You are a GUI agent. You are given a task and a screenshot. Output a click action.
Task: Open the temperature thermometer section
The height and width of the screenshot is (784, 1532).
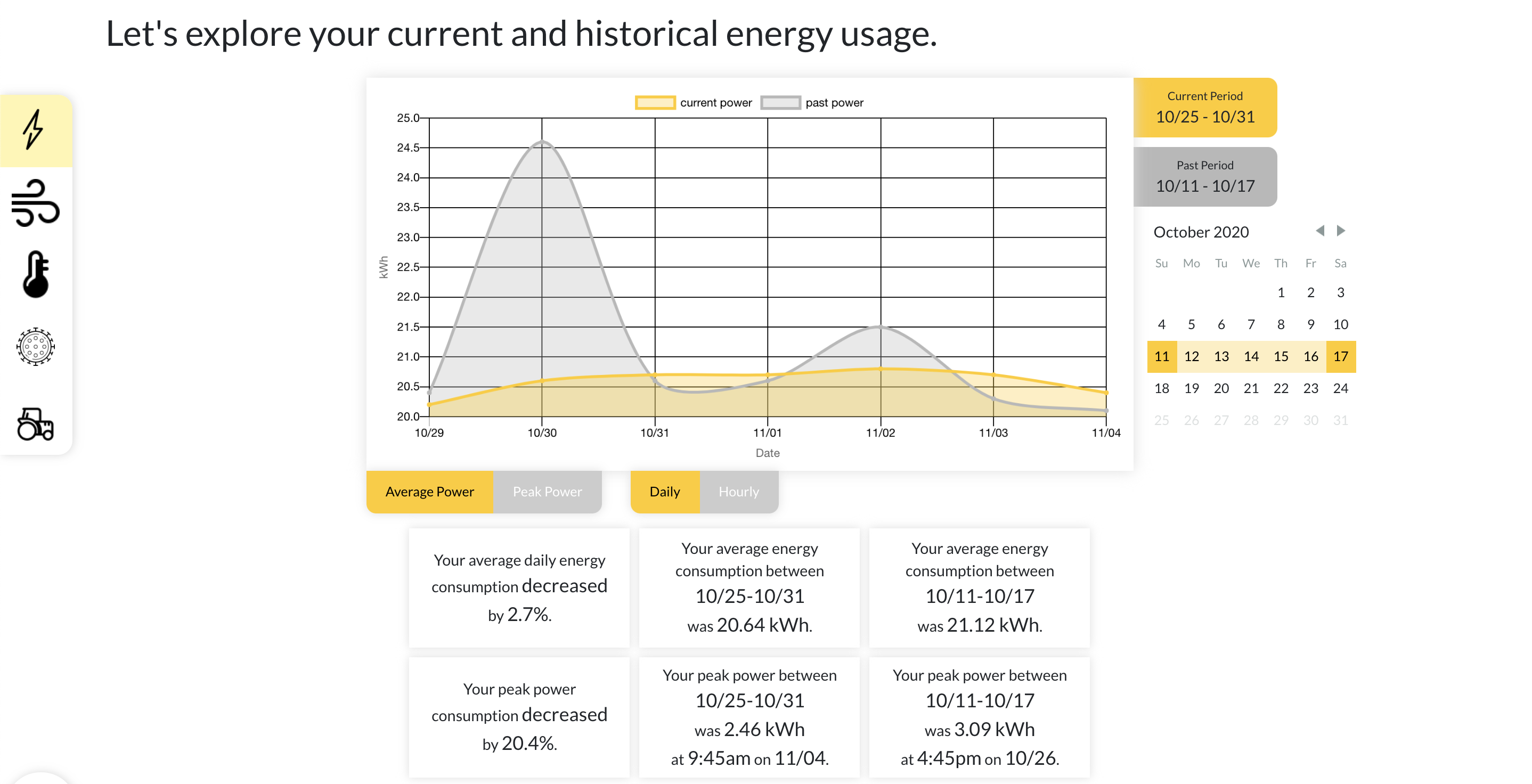[x=36, y=274]
